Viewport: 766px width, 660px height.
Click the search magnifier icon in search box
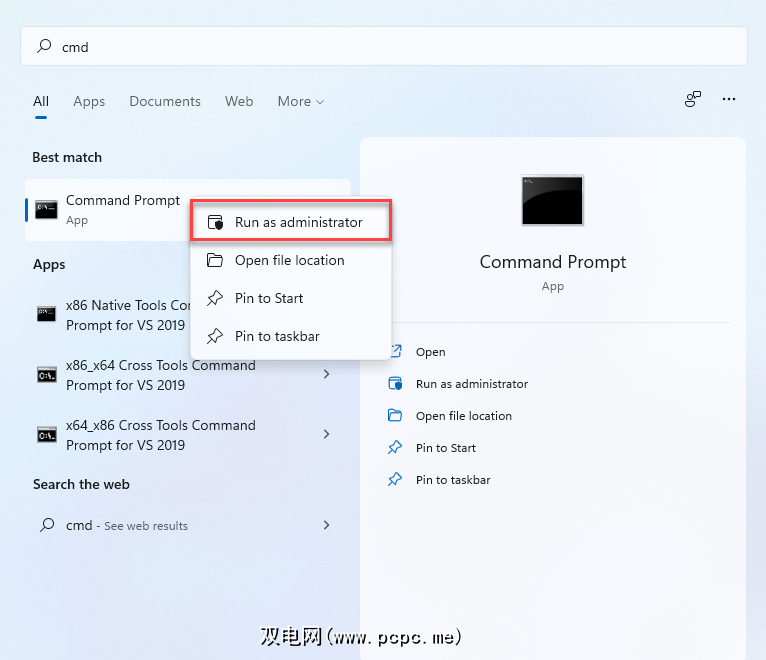click(44, 46)
